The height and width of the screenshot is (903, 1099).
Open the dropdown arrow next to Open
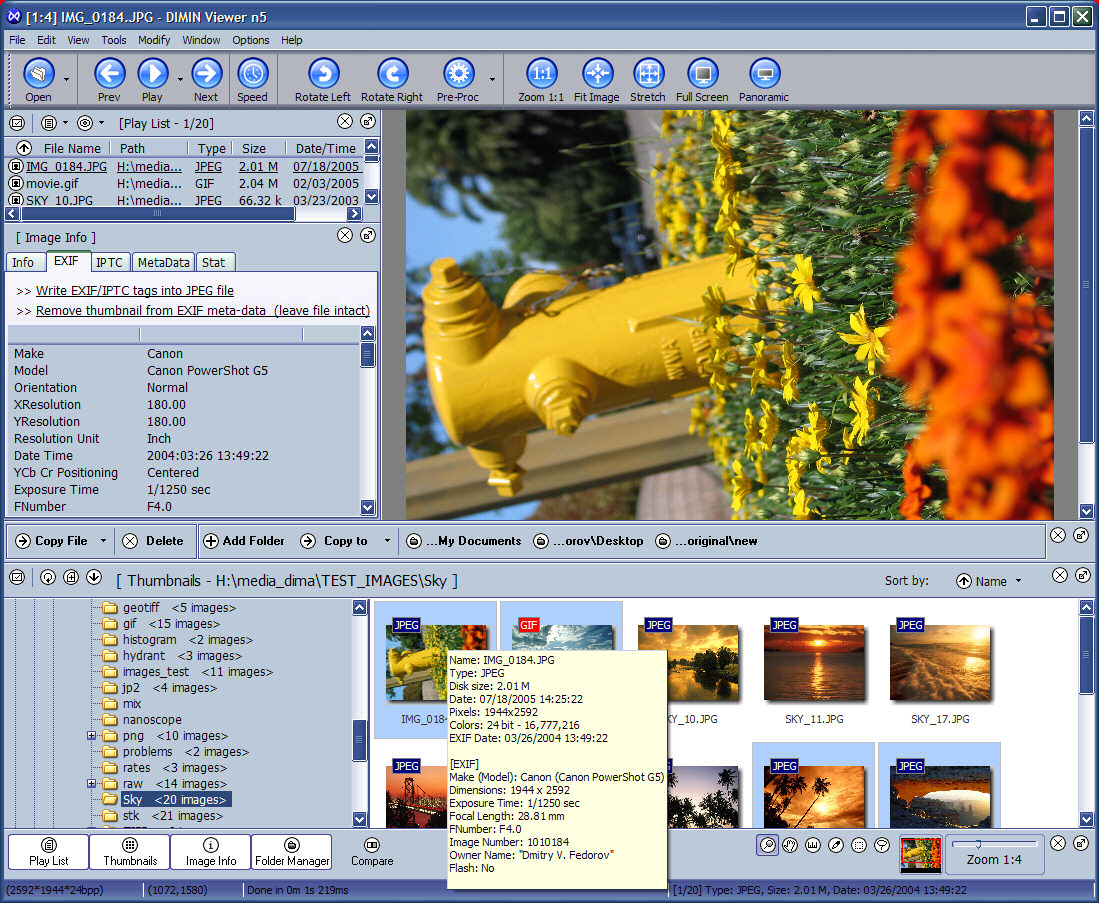click(x=67, y=79)
